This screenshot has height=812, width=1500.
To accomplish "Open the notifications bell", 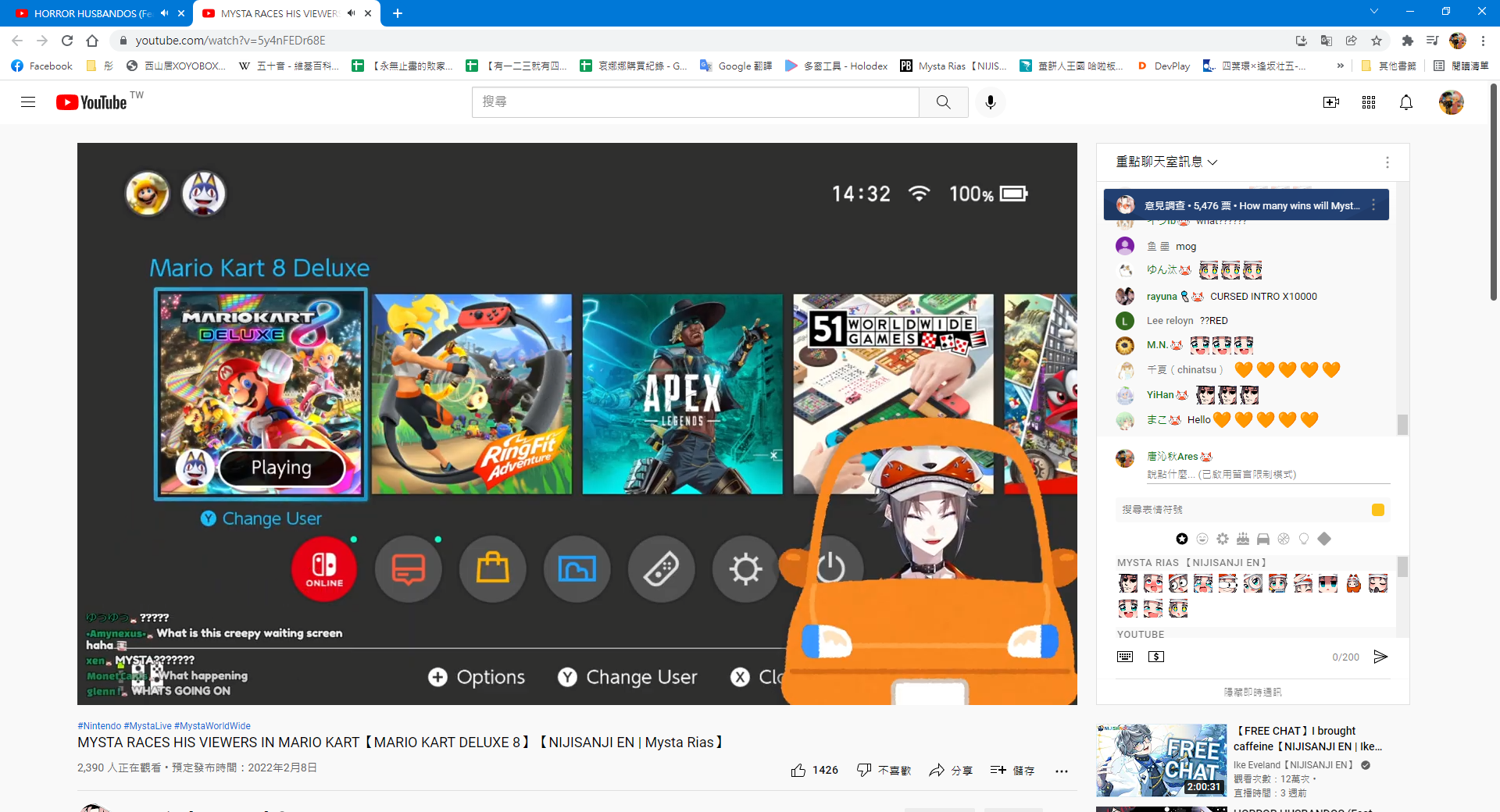I will [x=1406, y=102].
